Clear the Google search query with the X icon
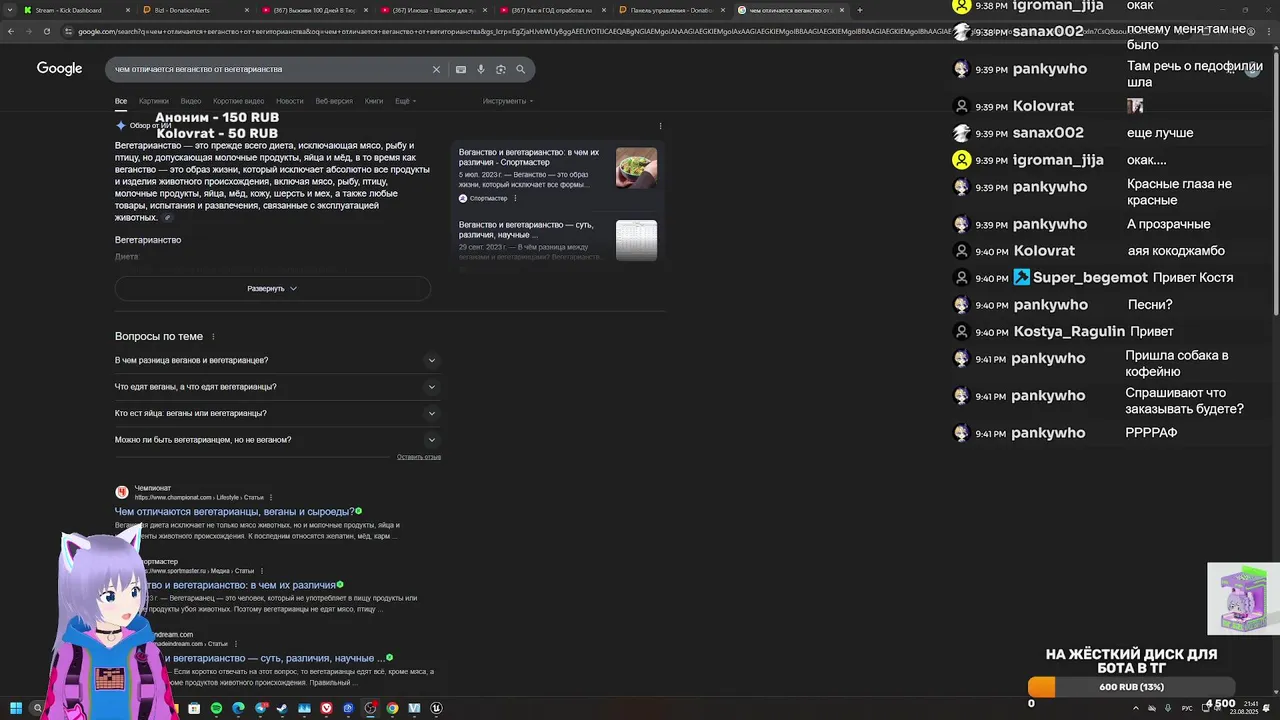This screenshot has height=720, width=1280. click(436, 69)
